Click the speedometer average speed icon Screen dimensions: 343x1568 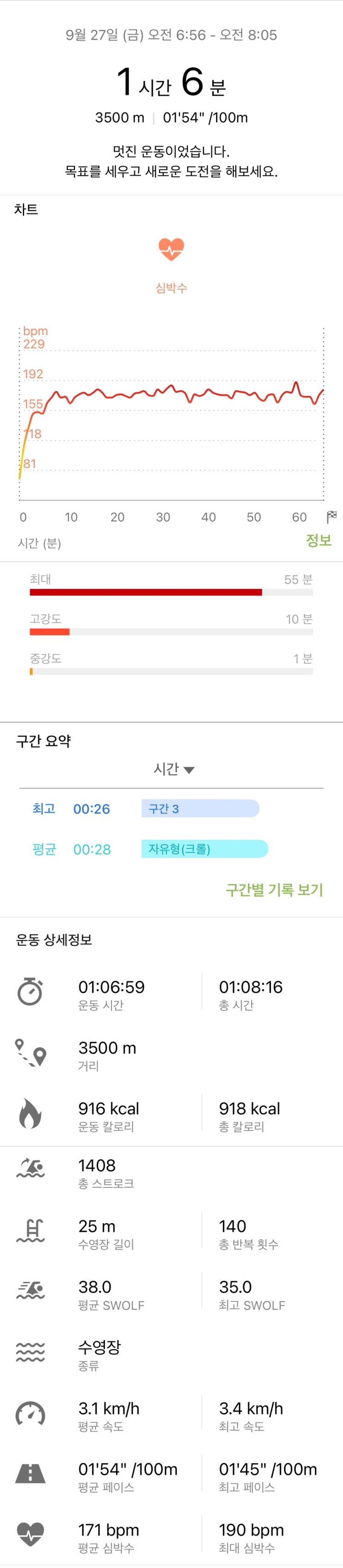pos(30,1413)
